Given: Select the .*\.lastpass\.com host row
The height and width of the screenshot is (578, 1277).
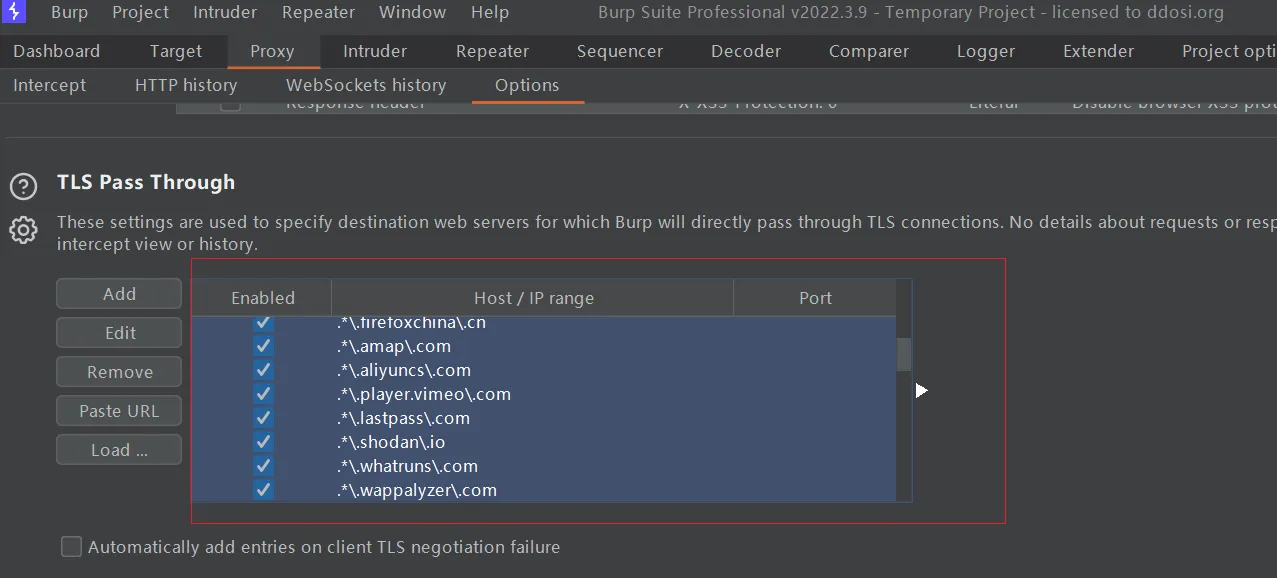Looking at the screenshot, I should point(544,418).
